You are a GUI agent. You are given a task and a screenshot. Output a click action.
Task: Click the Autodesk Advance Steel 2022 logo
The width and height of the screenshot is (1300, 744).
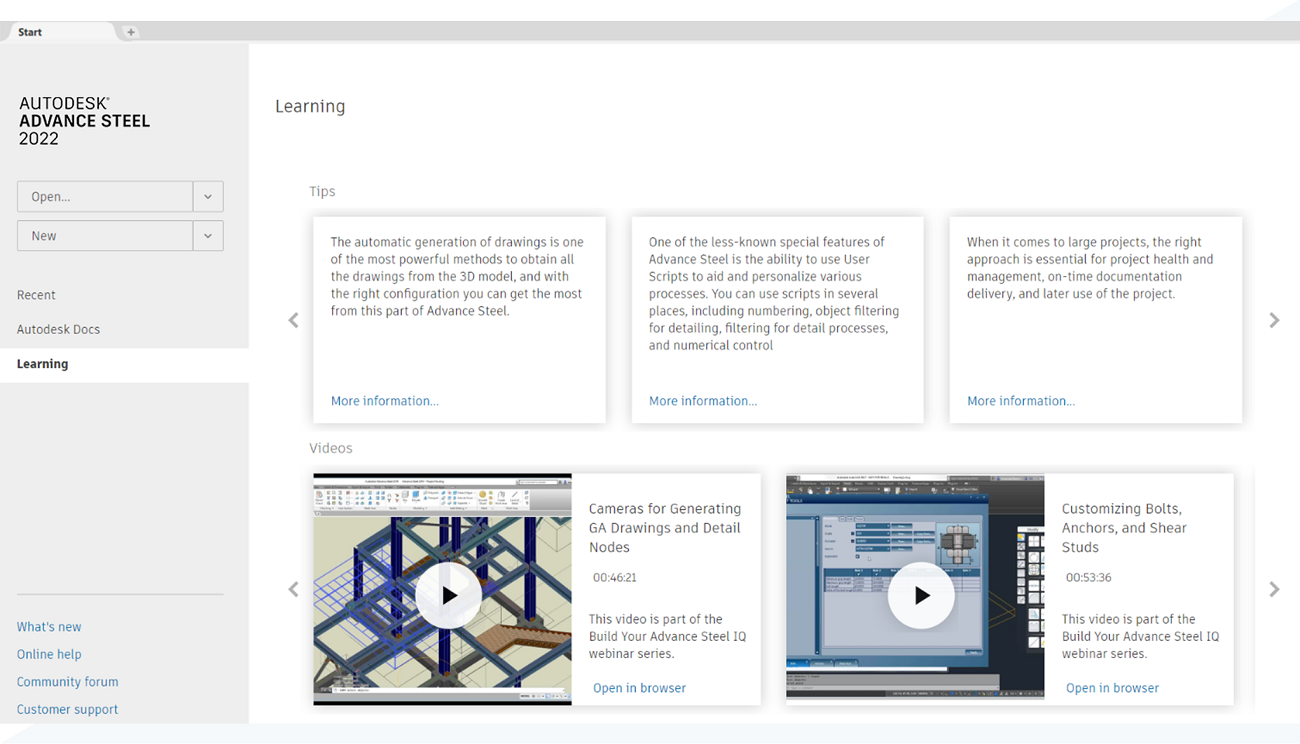[x=85, y=121]
